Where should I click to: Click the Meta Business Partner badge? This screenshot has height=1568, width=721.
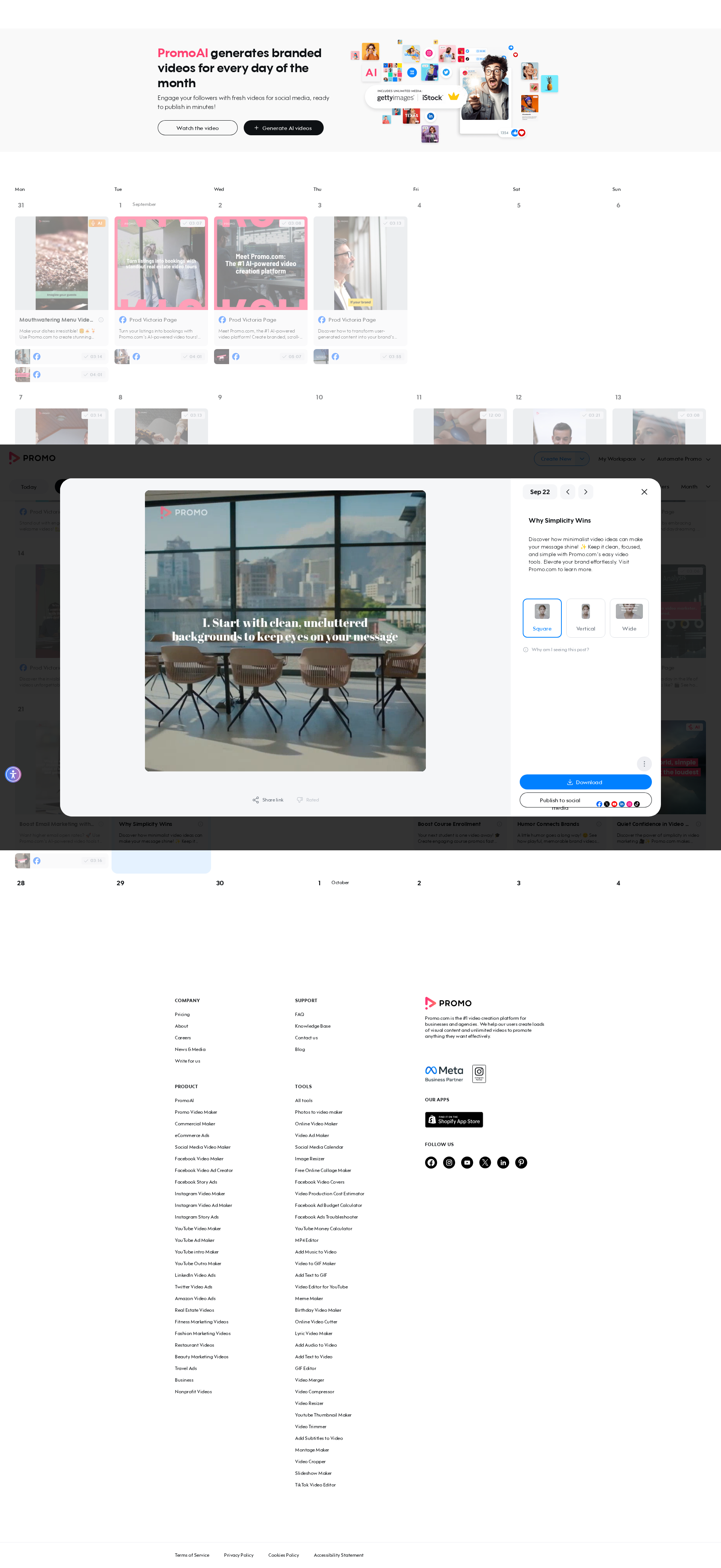[x=444, y=1074]
